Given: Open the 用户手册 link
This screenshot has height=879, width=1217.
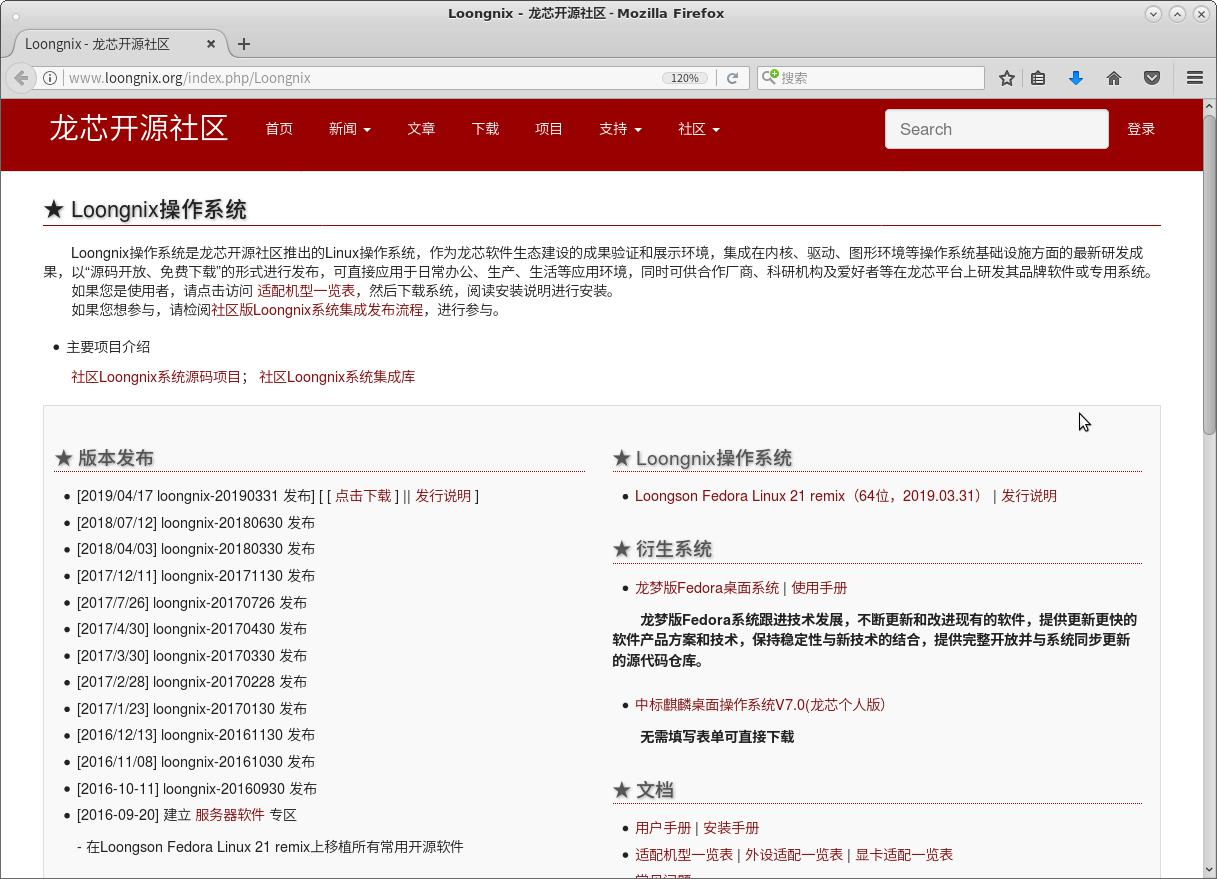Looking at the screenshot, I should point(663,828).
